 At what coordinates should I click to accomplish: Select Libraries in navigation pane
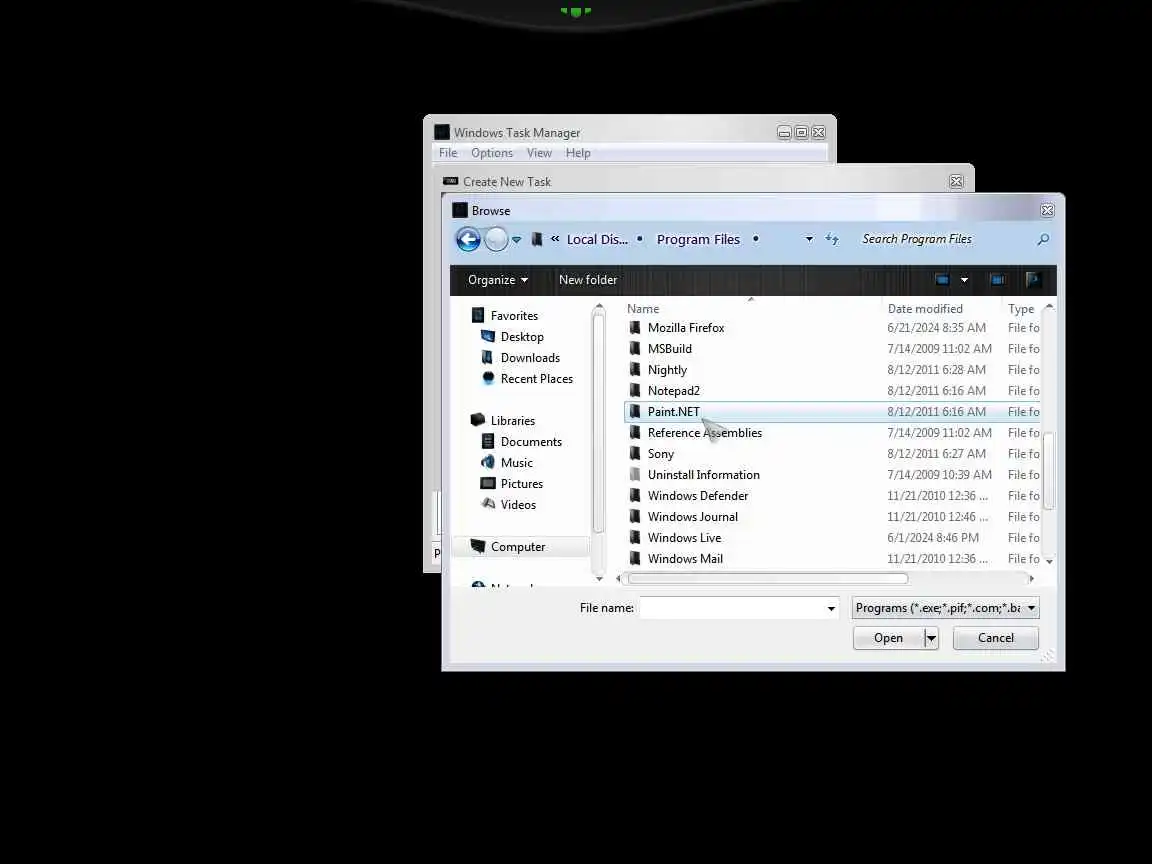[x=512, y=421]
